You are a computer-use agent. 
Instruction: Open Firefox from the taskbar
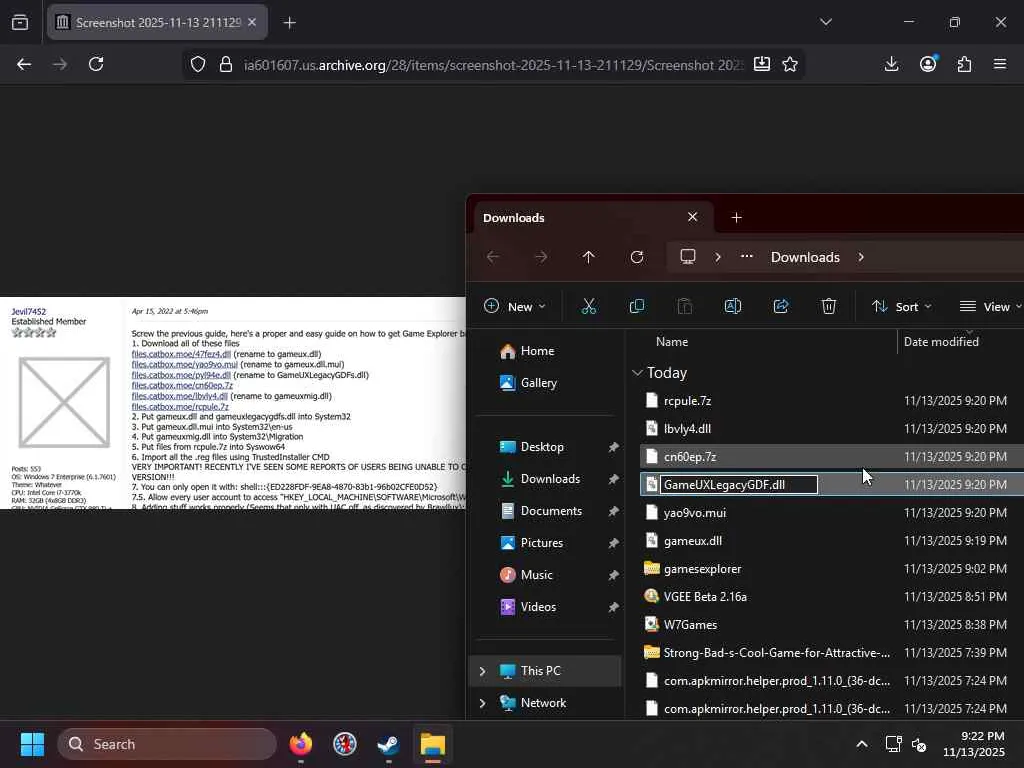point(301,744)
